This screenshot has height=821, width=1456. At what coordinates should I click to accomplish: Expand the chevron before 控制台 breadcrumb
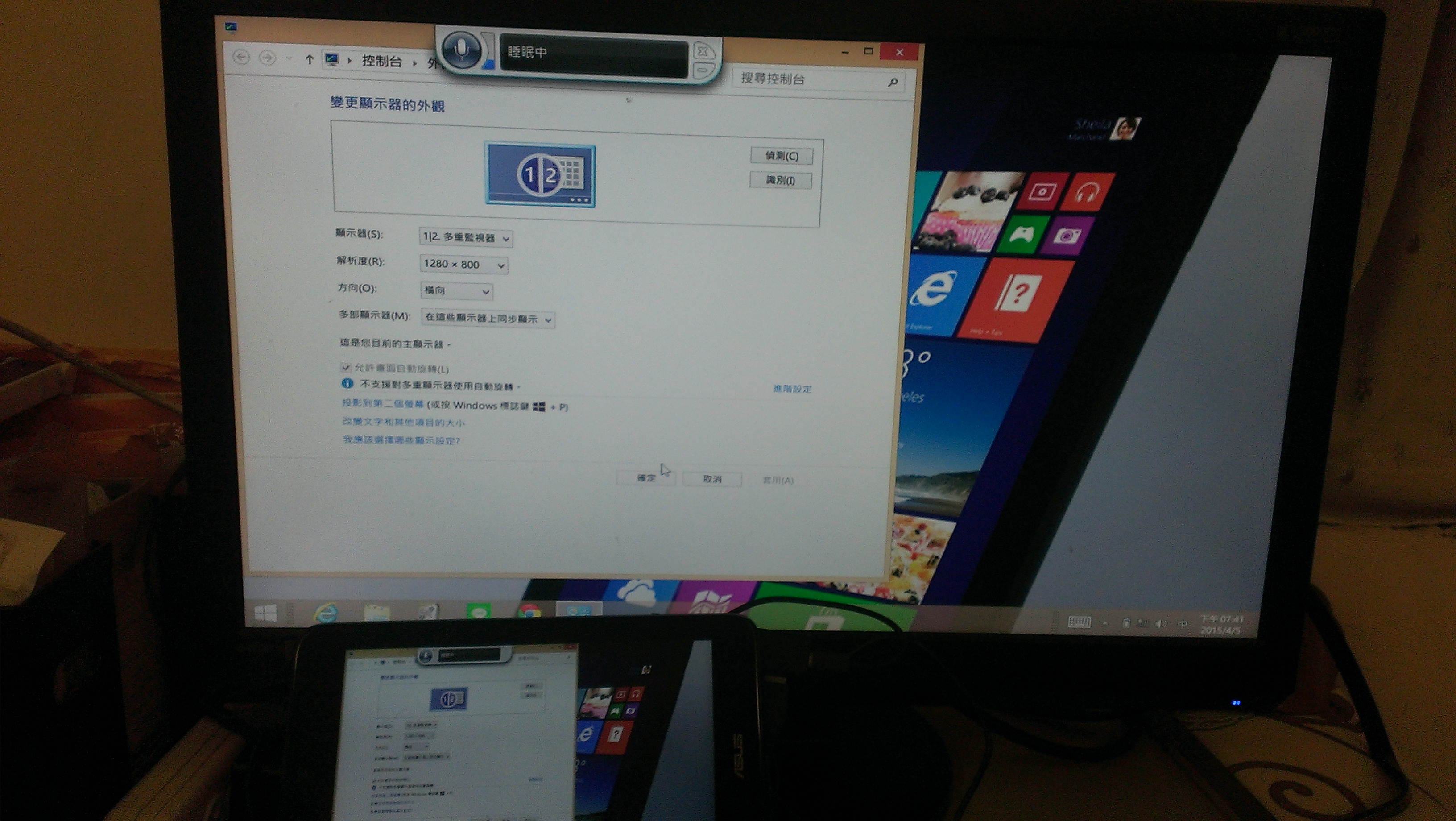350,60
